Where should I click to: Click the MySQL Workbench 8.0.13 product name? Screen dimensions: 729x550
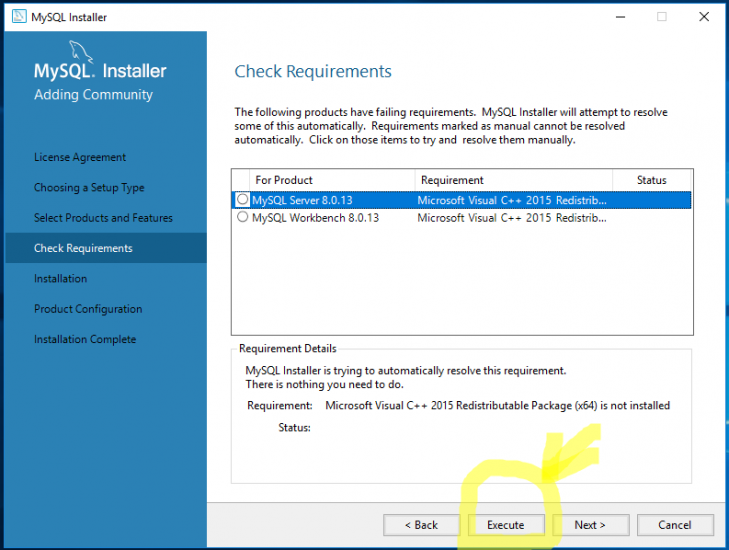315,218
